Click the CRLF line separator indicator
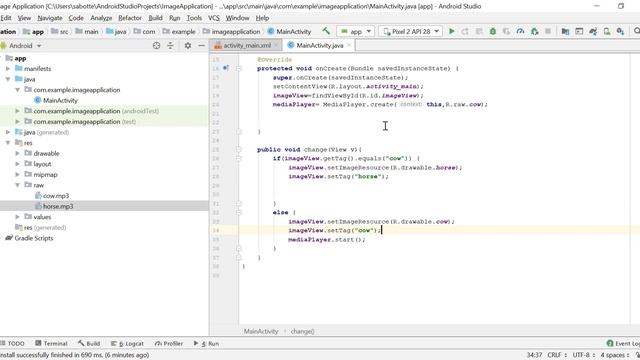The image size is (640, 360). [556, 355]
